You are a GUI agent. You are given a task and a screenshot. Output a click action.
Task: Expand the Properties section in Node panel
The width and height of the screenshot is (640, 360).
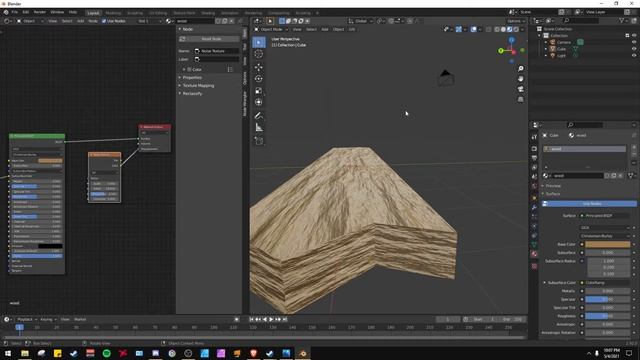pyautogui.click(x=192, y=77)
